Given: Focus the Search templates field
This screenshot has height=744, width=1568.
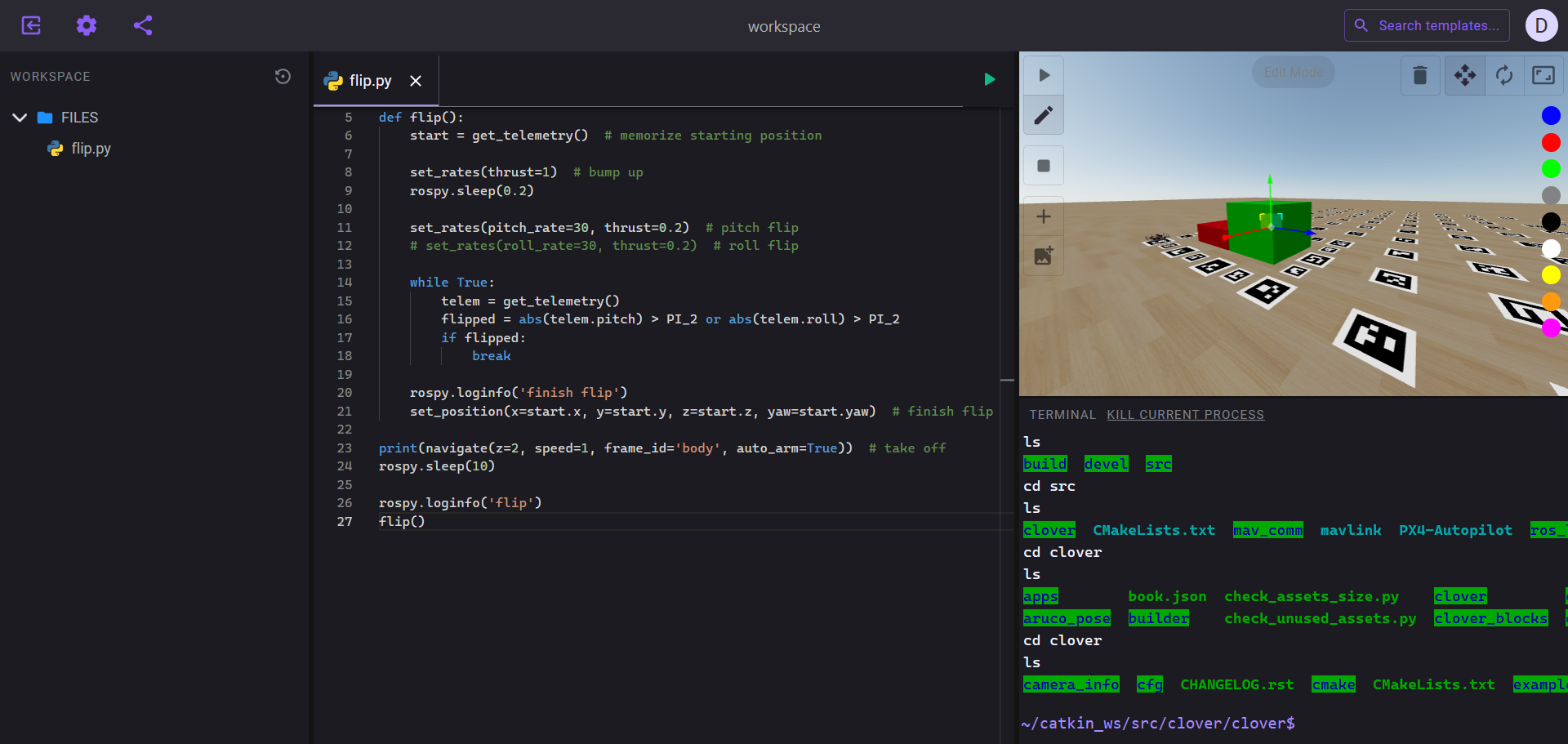Looking at the screenshot, I should (1427, 25).
